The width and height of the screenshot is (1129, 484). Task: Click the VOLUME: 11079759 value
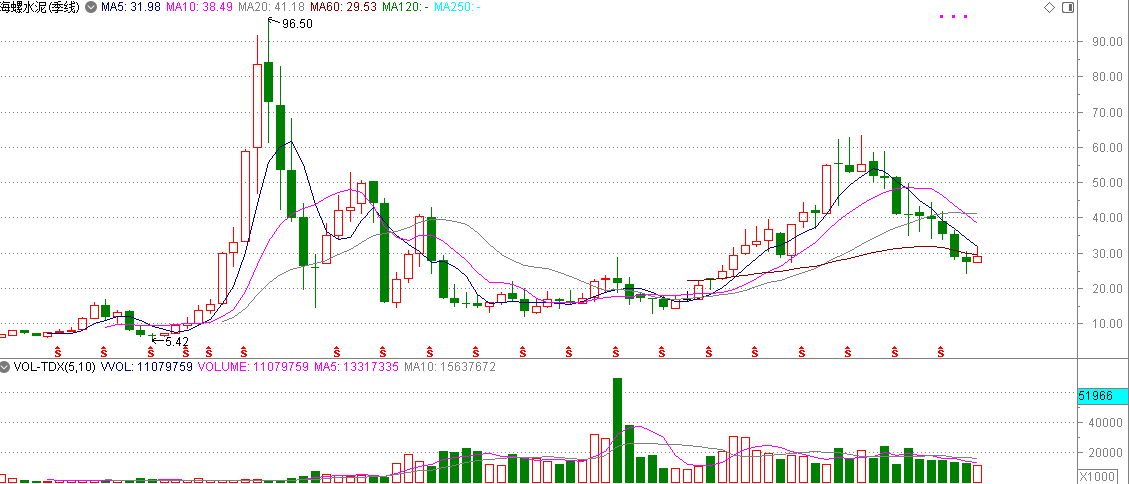tap(251, 367)
